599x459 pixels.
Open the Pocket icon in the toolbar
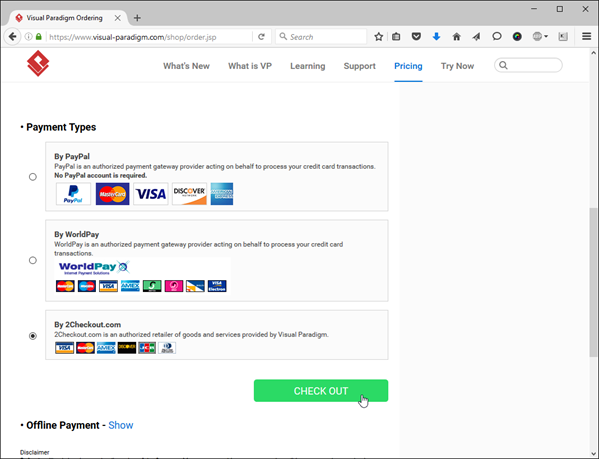(416, 37)
